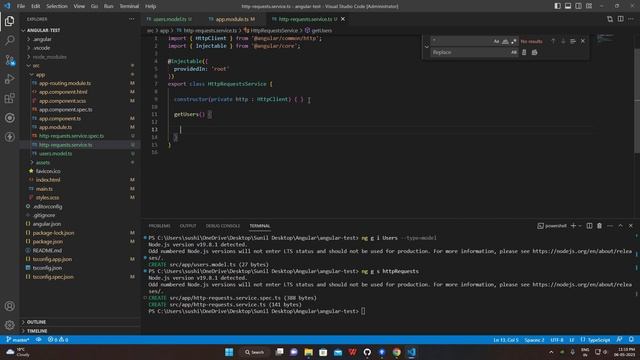Screen dimensions: 640x360
Task: Go to previous match arrow in find widget
Action: coord(553,41)
